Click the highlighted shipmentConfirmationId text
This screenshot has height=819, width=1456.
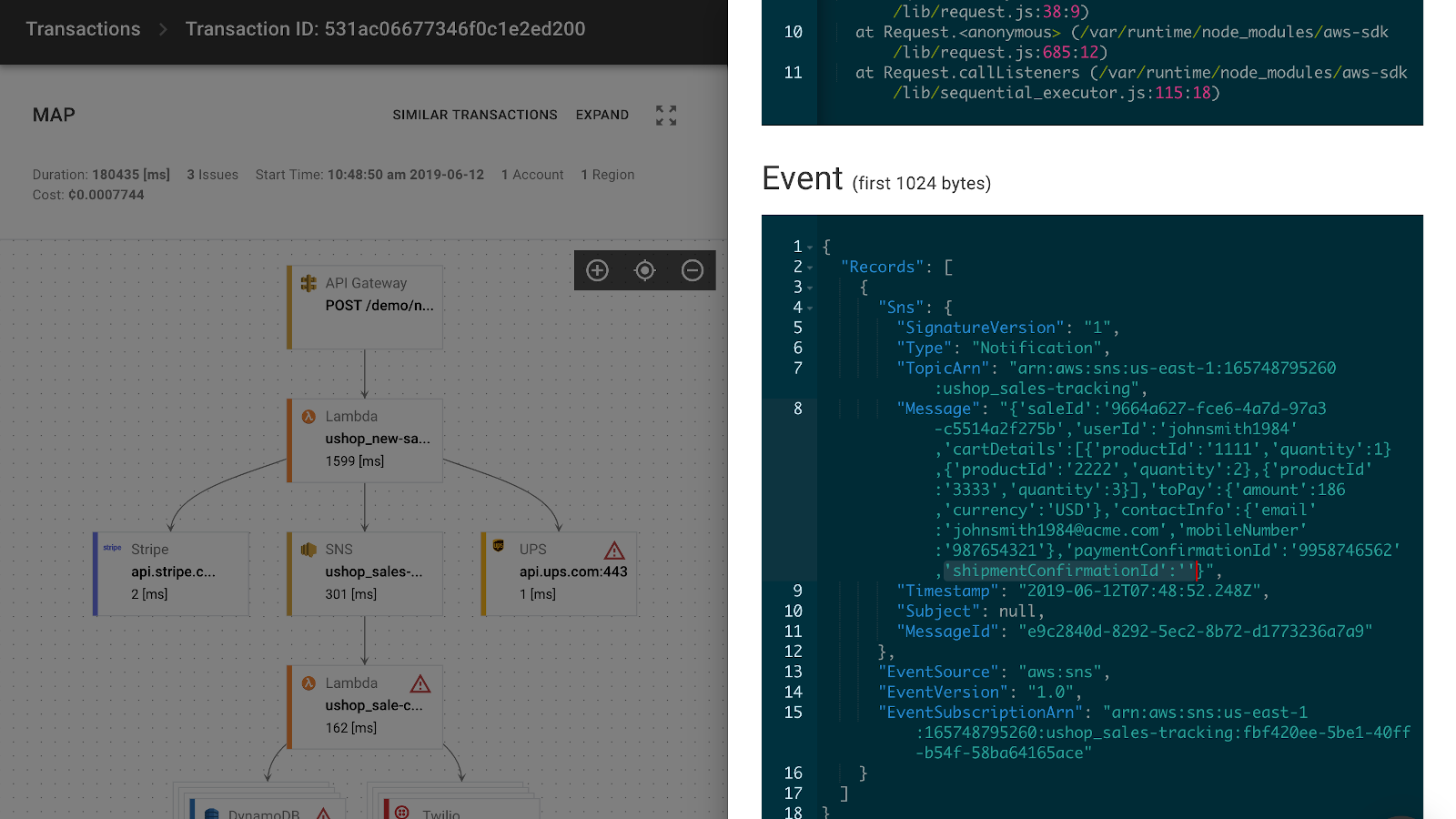(x=1069, y=571)
